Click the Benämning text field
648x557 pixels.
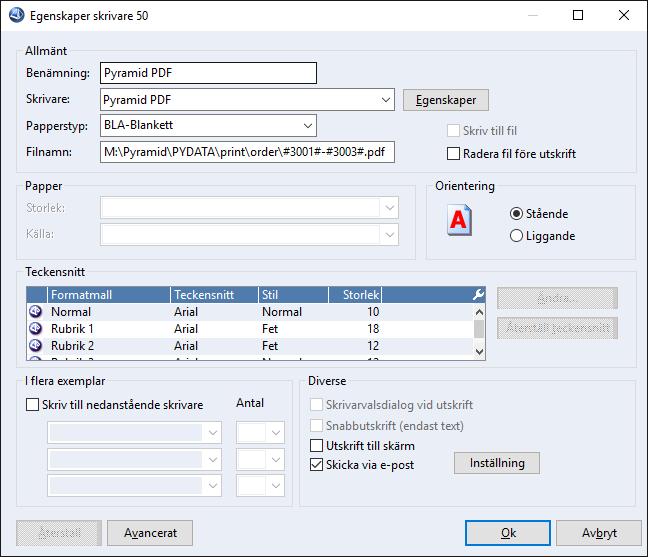208,73
